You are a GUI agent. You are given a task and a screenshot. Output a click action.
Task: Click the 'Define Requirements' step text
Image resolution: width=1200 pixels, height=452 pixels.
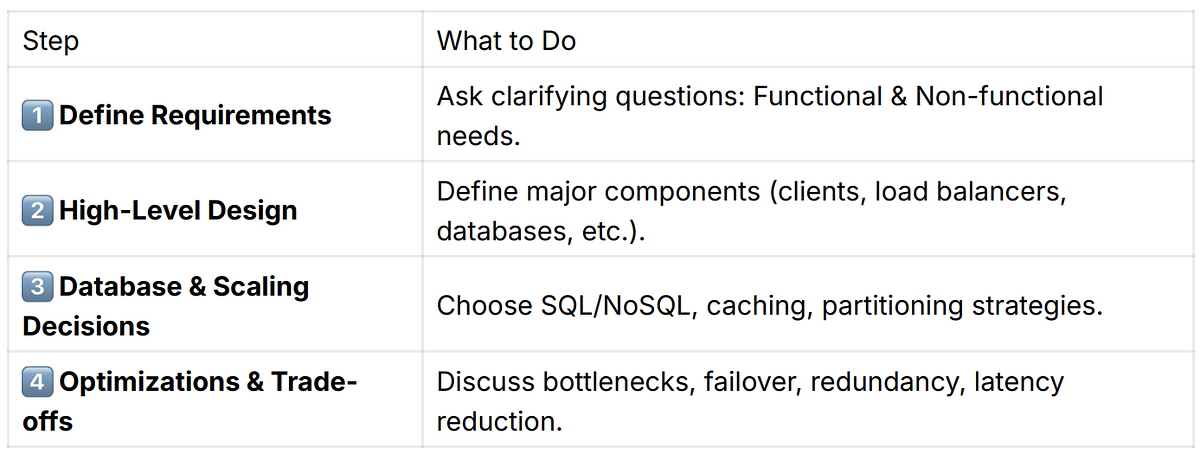(195, 115)
